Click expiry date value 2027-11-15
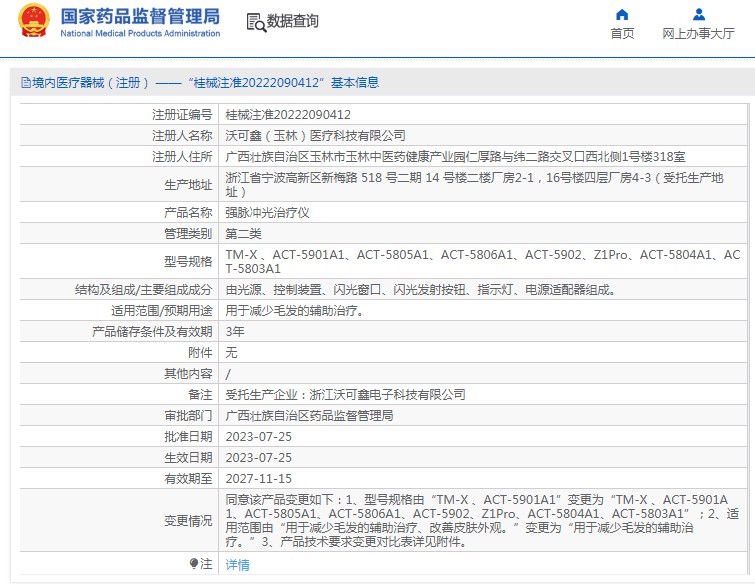The height and width of the screenshot is (584, 755). point(259,479)
